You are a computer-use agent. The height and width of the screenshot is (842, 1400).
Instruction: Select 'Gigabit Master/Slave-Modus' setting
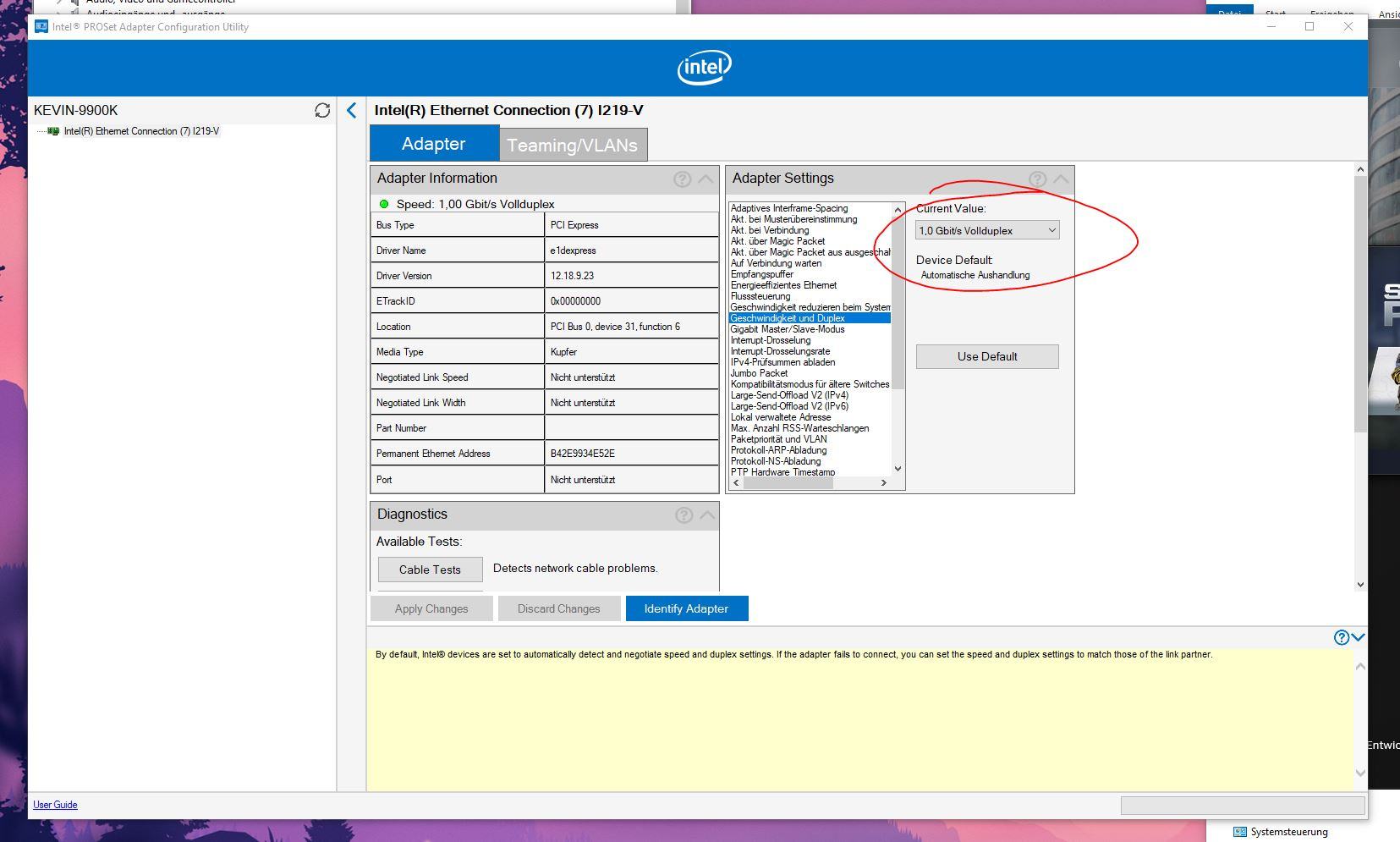coord(810,329)
